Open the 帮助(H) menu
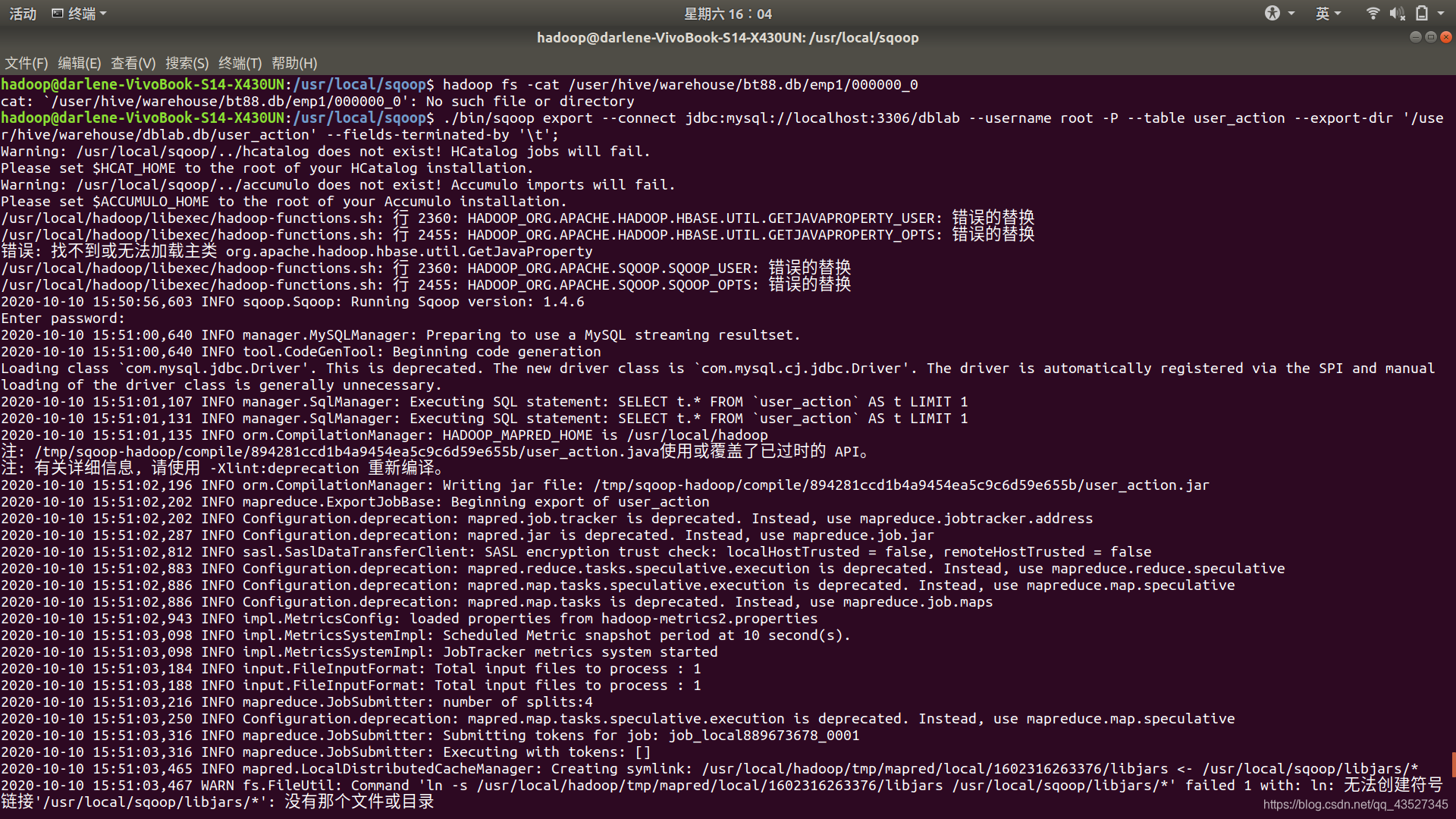Viewport: 1456px width, 819px height. coord(294,63)
